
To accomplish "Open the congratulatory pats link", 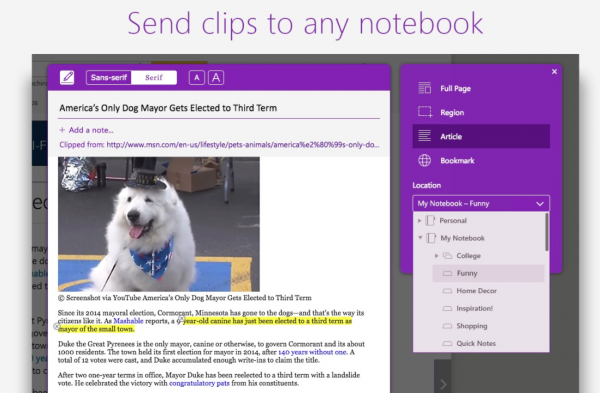I will 199,383.
